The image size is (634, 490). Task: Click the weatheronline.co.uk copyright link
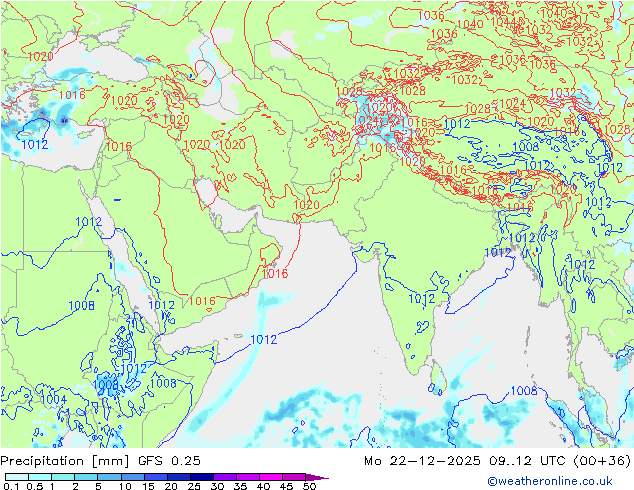point(550,481)
